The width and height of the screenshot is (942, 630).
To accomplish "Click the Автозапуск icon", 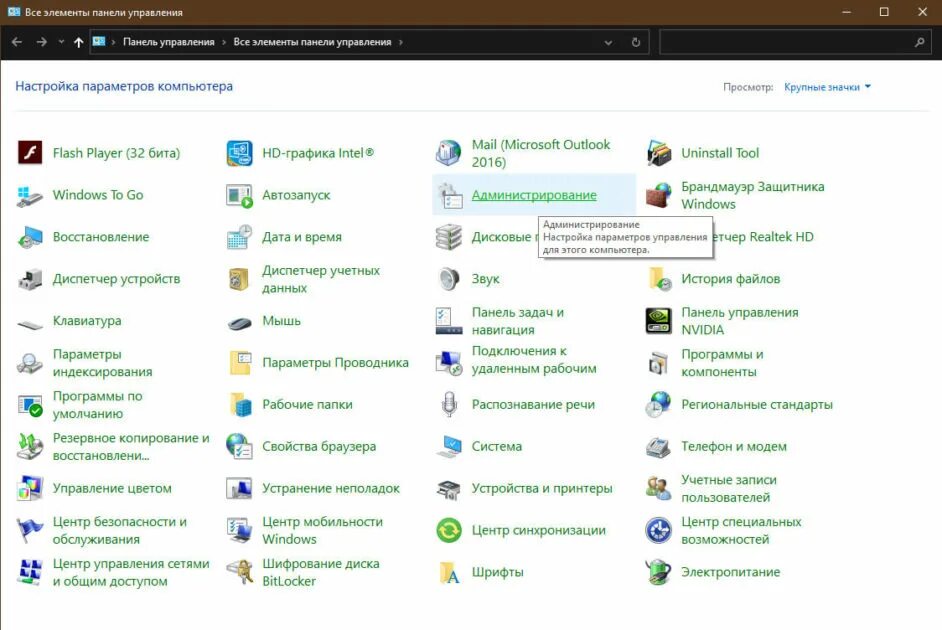I will 239,195.
